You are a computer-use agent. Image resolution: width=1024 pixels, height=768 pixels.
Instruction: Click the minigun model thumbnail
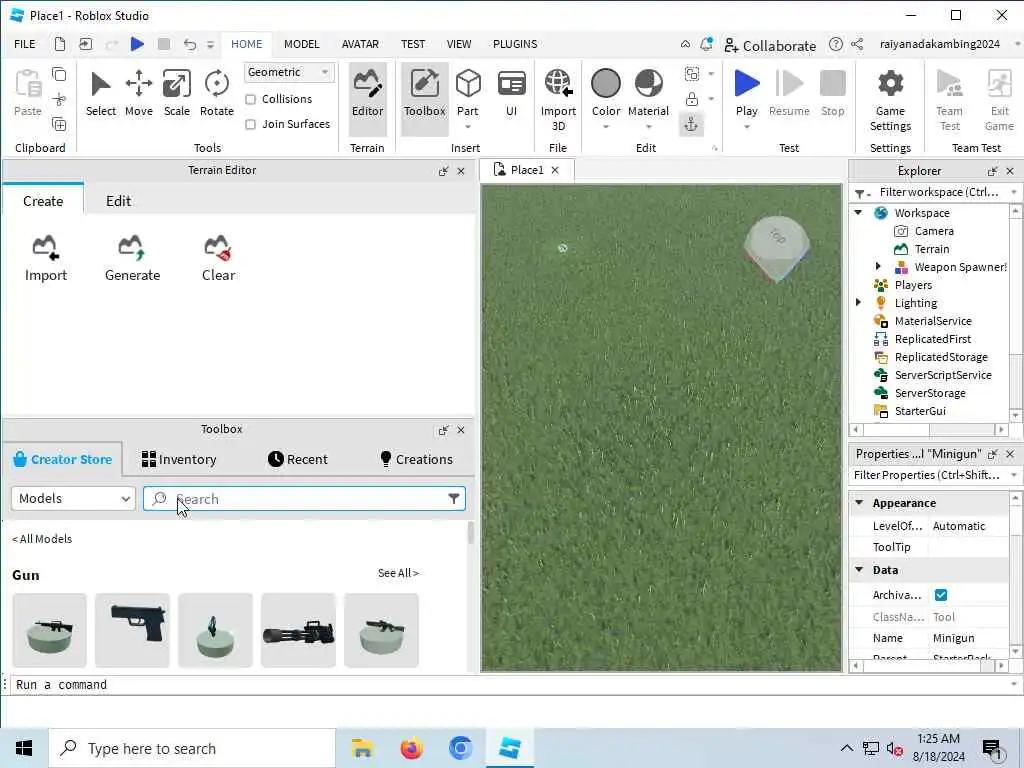pyautogui.click(x=298, y=630)
